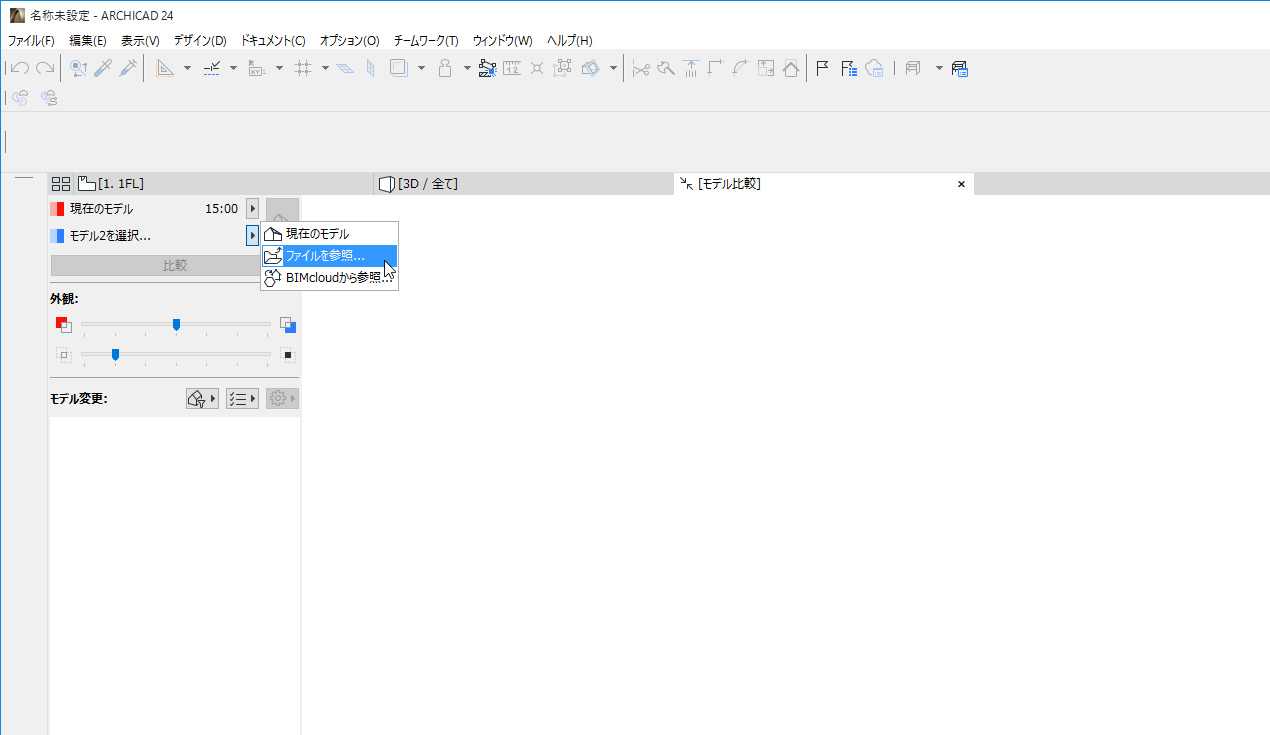Open dropdown arrow next to padlock icon

click(x=467, y=68)
